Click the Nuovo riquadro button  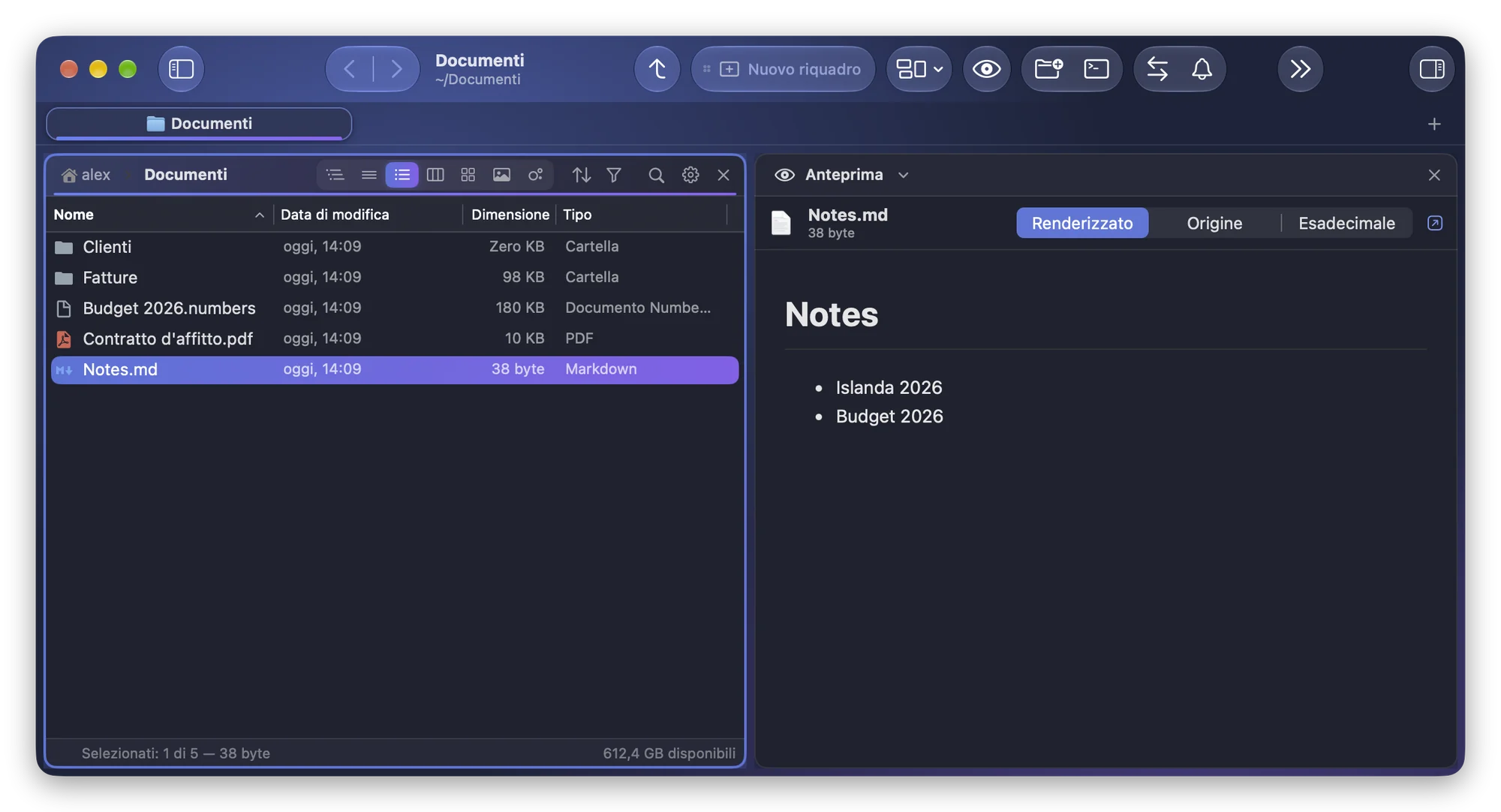[x=783, y=69]
